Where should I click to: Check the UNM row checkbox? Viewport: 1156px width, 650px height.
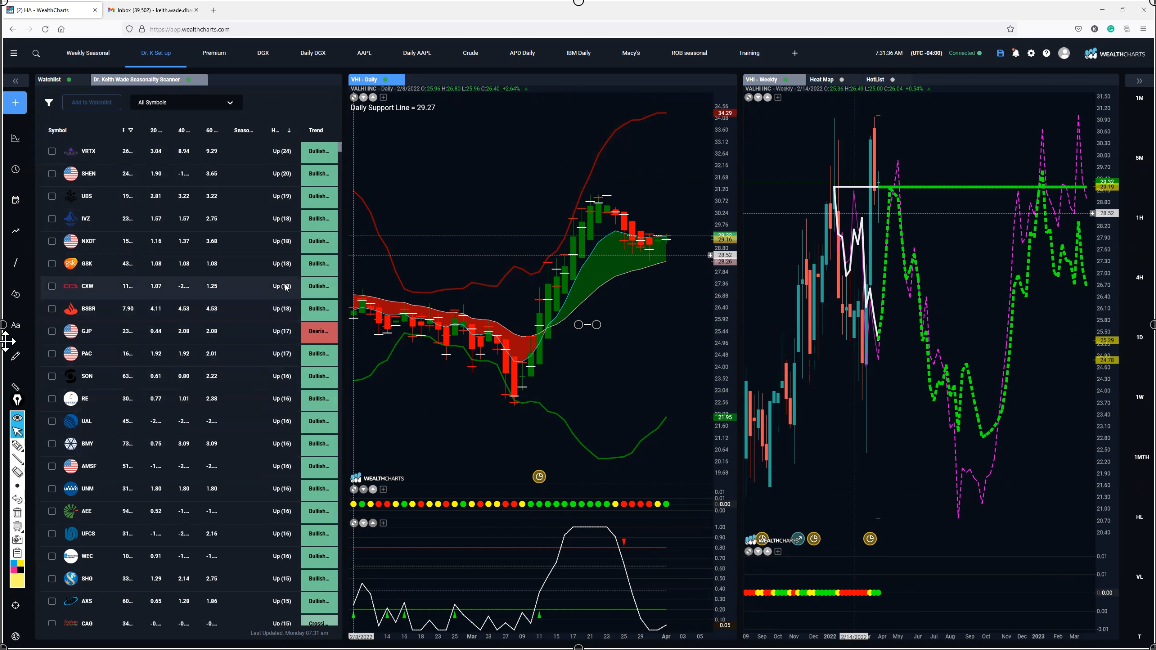click(52, 489)
